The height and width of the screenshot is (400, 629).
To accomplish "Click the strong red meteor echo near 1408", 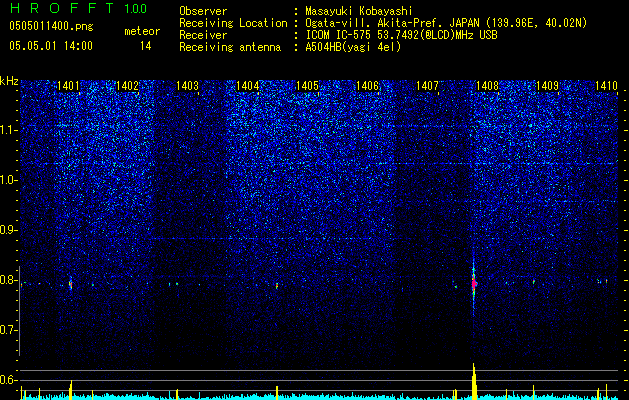I will coord(474,283).
